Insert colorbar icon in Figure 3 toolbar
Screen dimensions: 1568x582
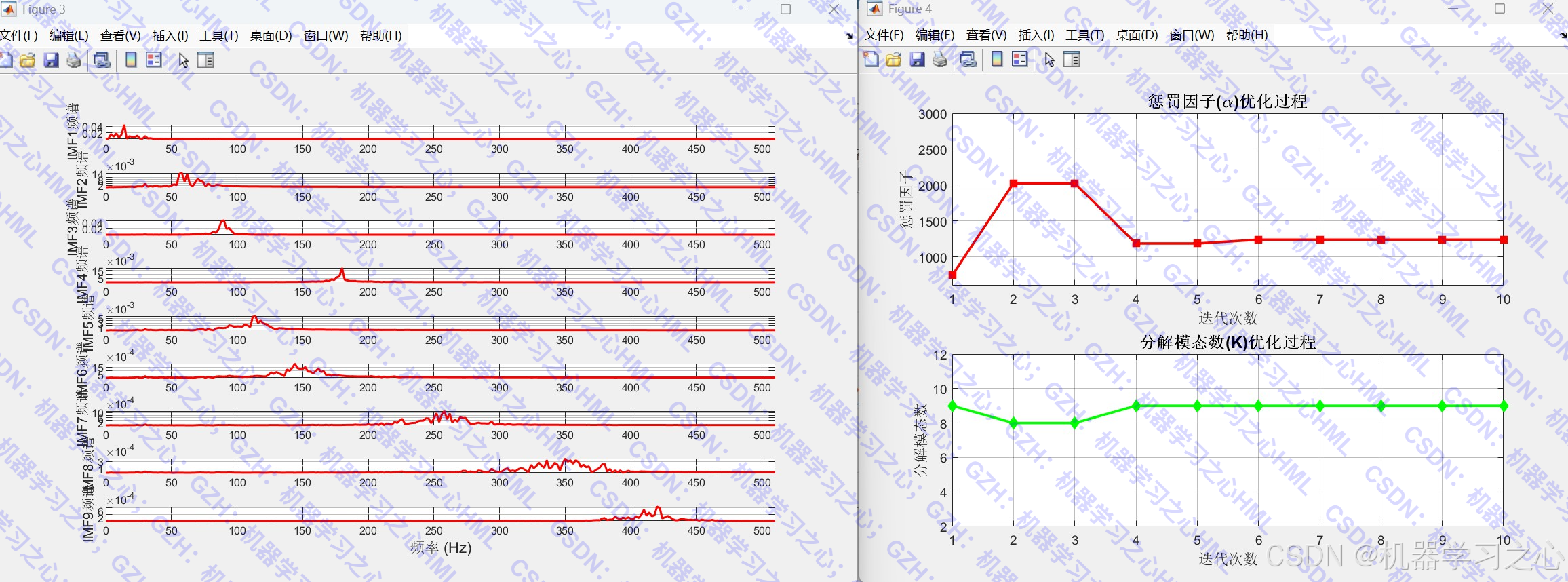pyautogui.click(x=131, y=60)
